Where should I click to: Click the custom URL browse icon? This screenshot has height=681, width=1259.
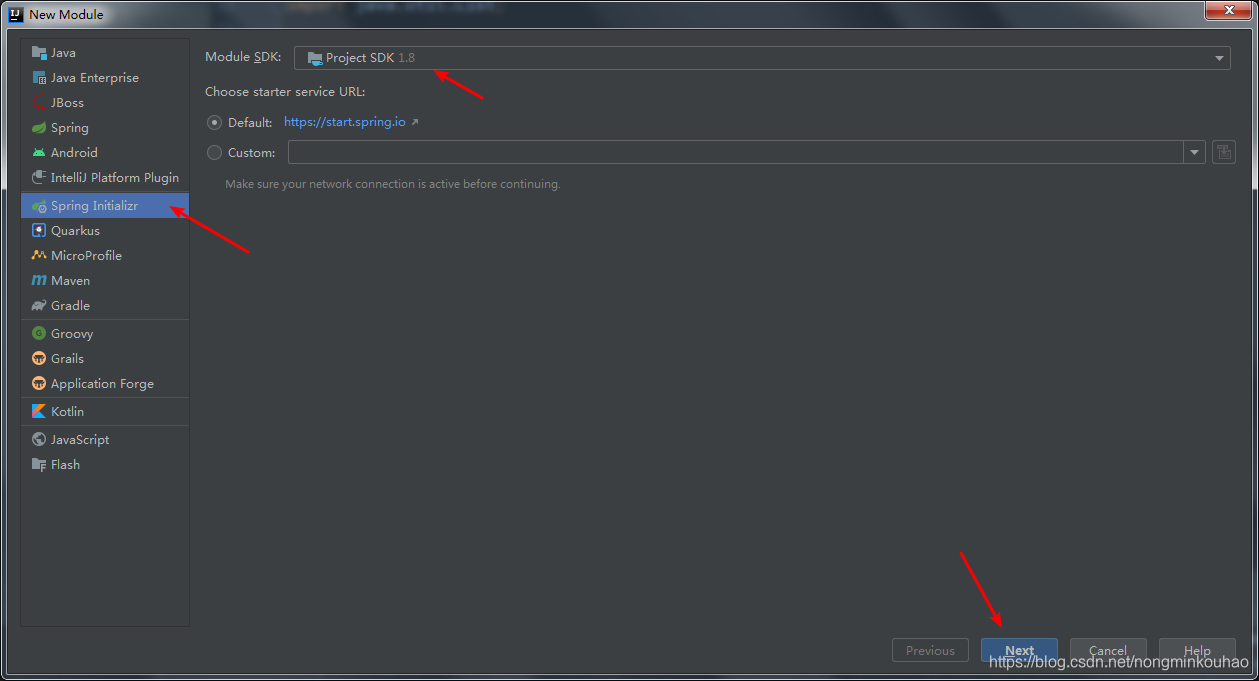pyautogui.click(x=1224, y=152)
